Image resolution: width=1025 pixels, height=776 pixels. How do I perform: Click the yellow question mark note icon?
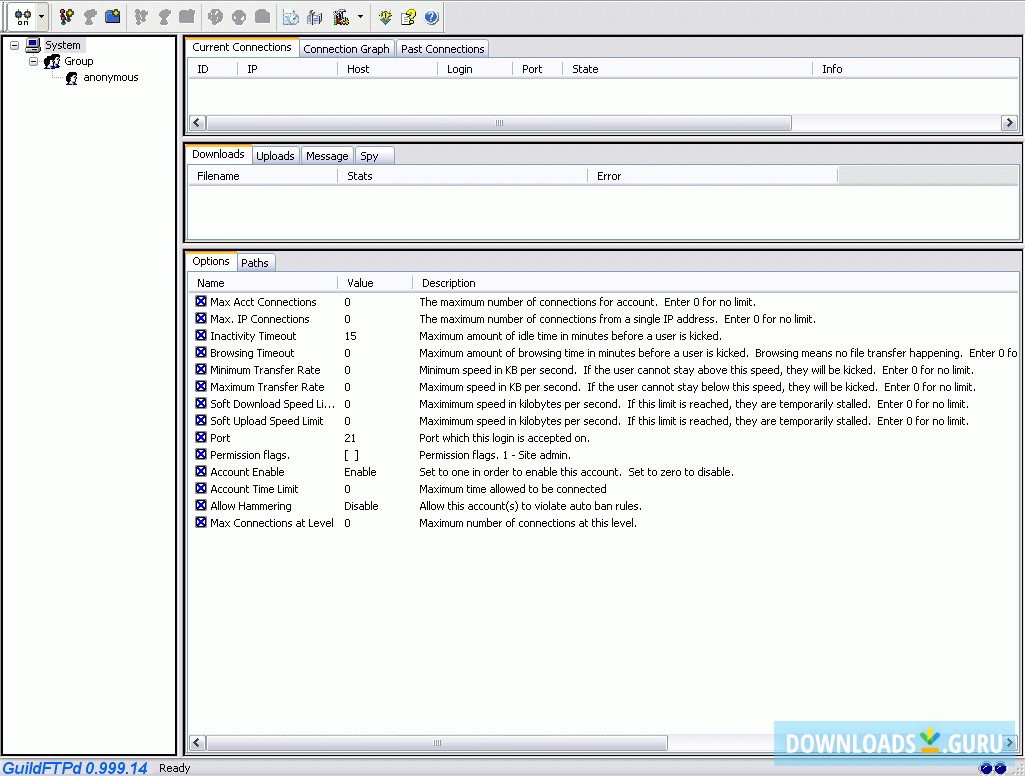tap(408, 17)
